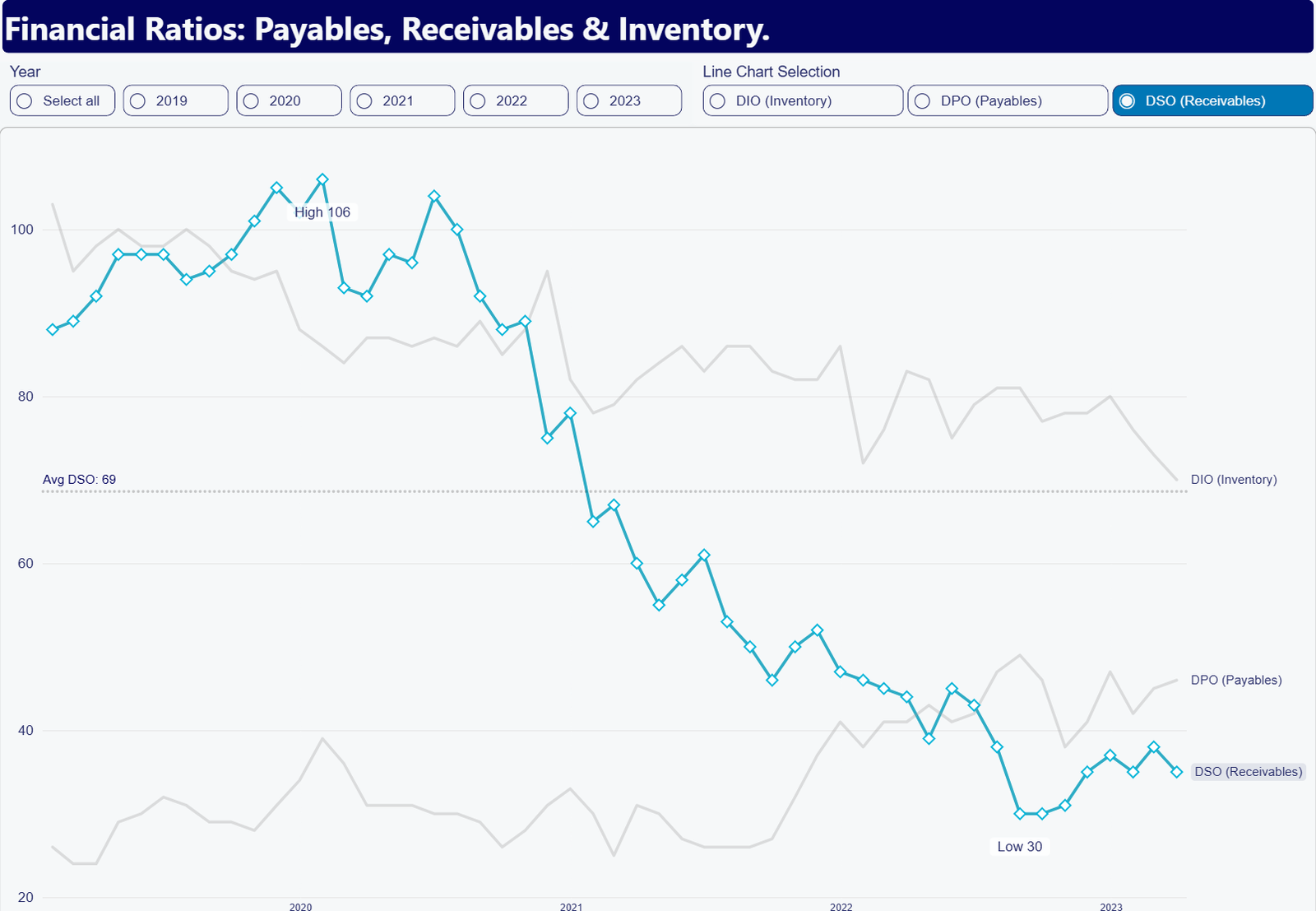This screenshot has height=911, width=1316.
Task: Click the selected DSO (Receivables) option
Action: pos(1212,100)
